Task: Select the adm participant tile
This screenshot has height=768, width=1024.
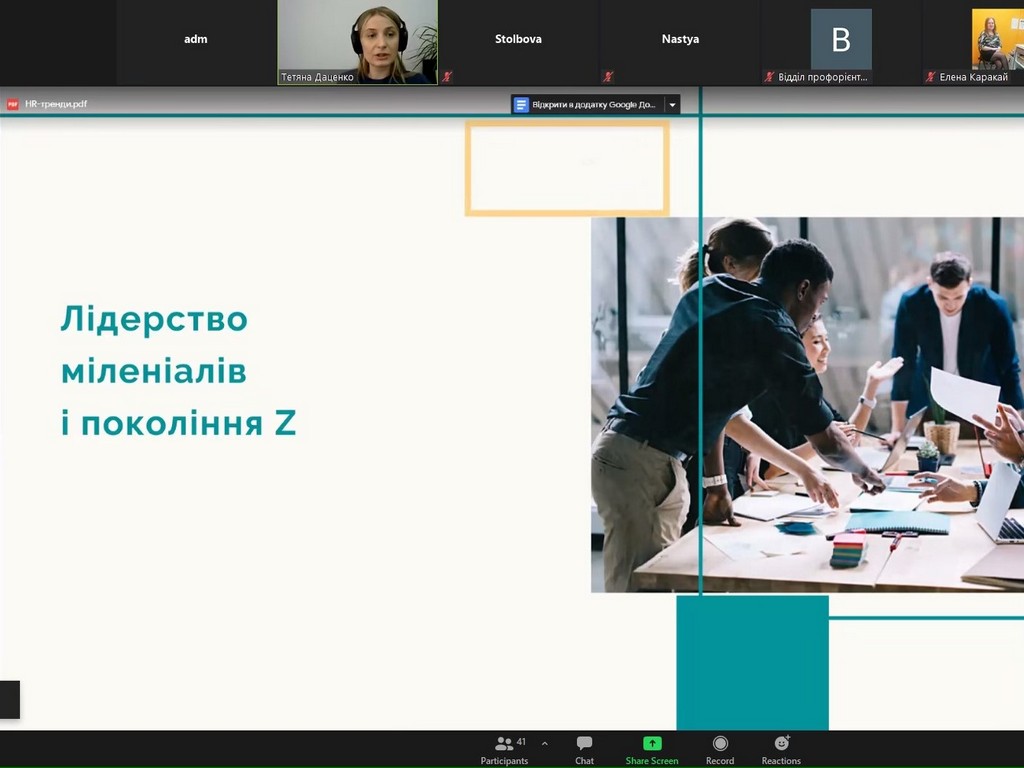Action: click(x=196, y=40)
